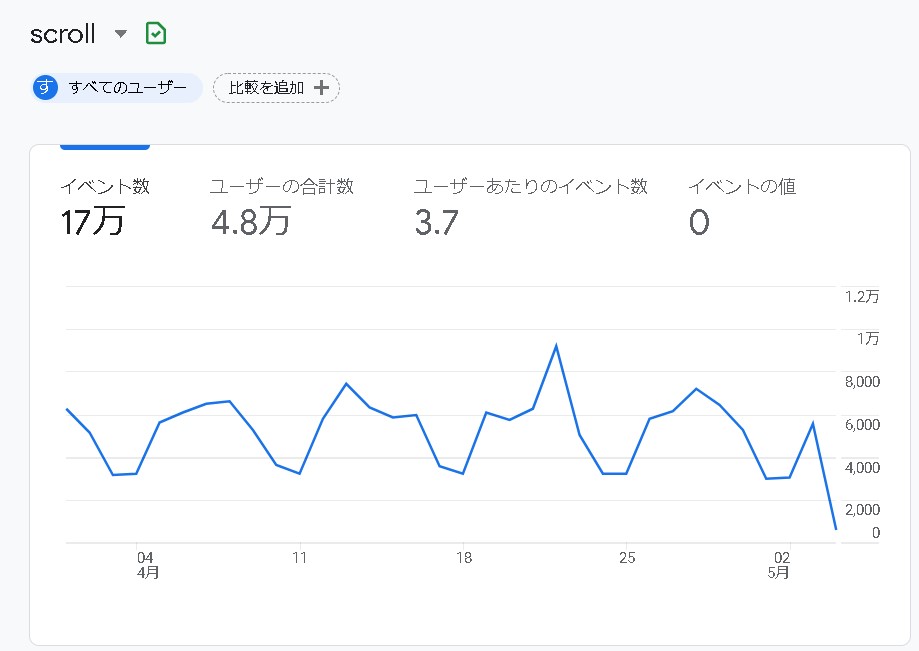The height and width of the screenshot is (651, 919).
Task: Click the scroll event title
Action: click(x=63, y=34)
